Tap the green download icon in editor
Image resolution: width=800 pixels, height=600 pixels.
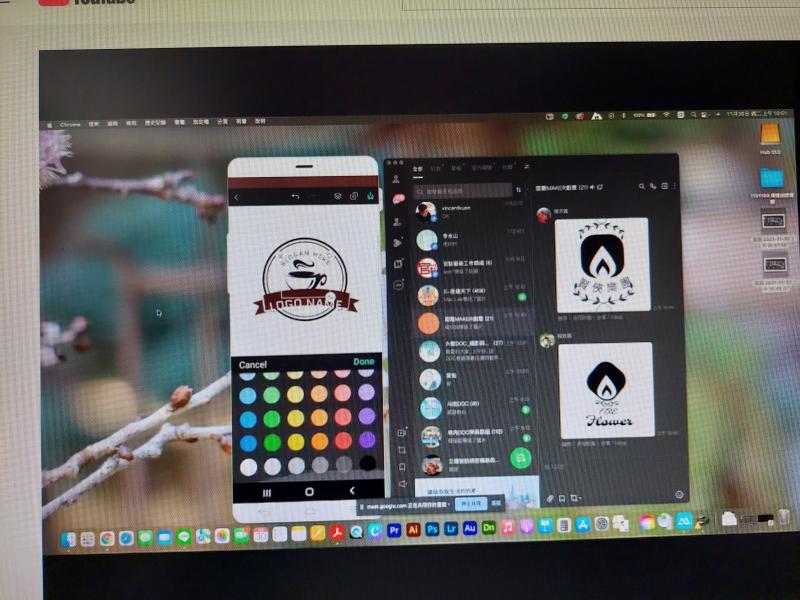pos(371,196)
